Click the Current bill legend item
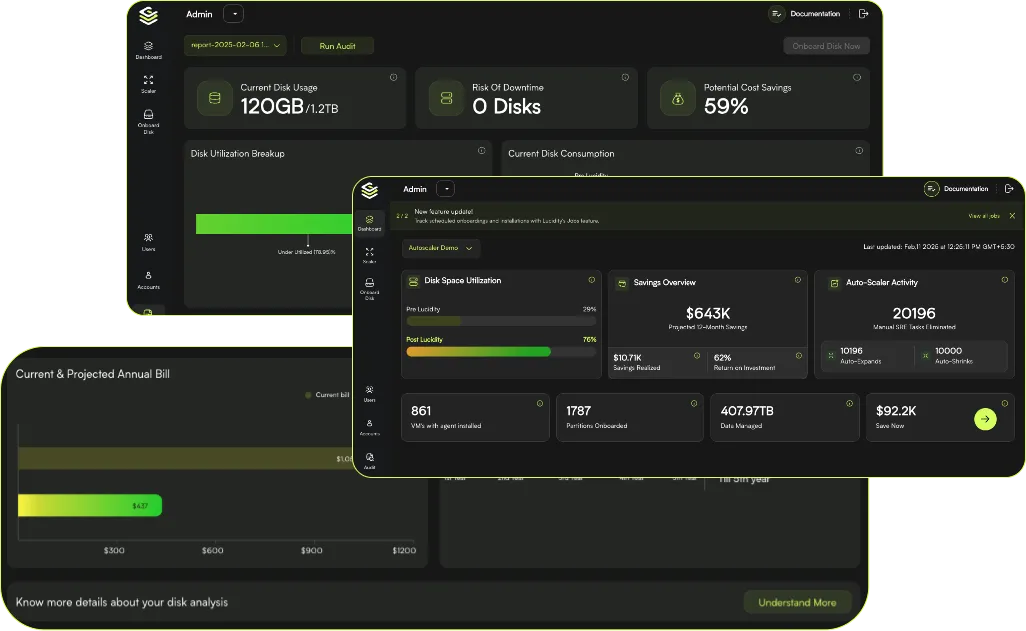The height and width of the screenshot is (631, 1026). click(x=327, y=395)
